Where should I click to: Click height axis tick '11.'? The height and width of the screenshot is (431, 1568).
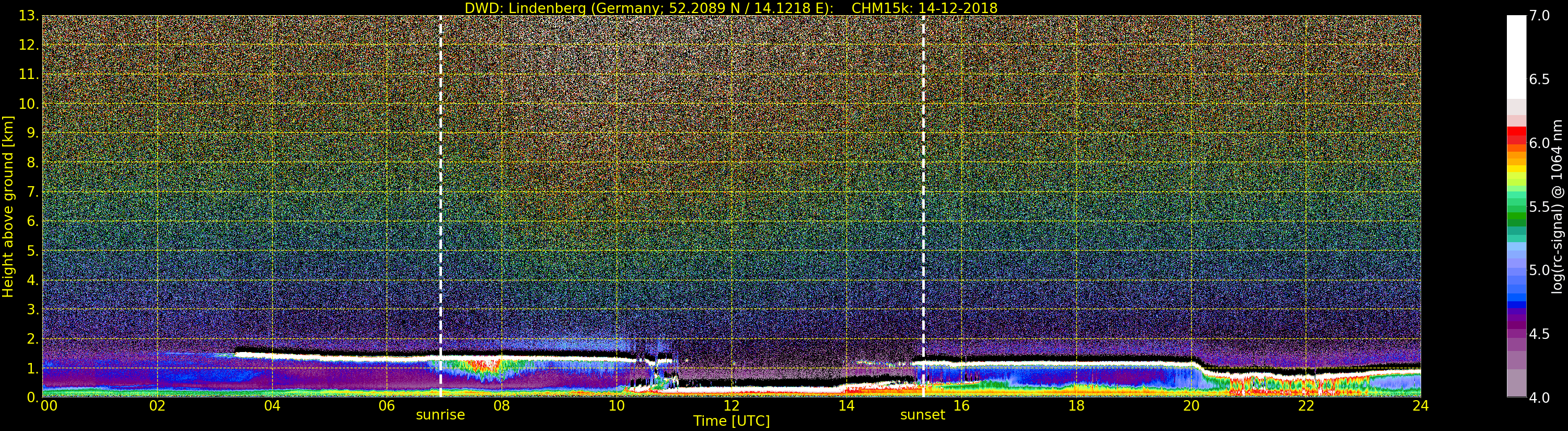[29, 75]
